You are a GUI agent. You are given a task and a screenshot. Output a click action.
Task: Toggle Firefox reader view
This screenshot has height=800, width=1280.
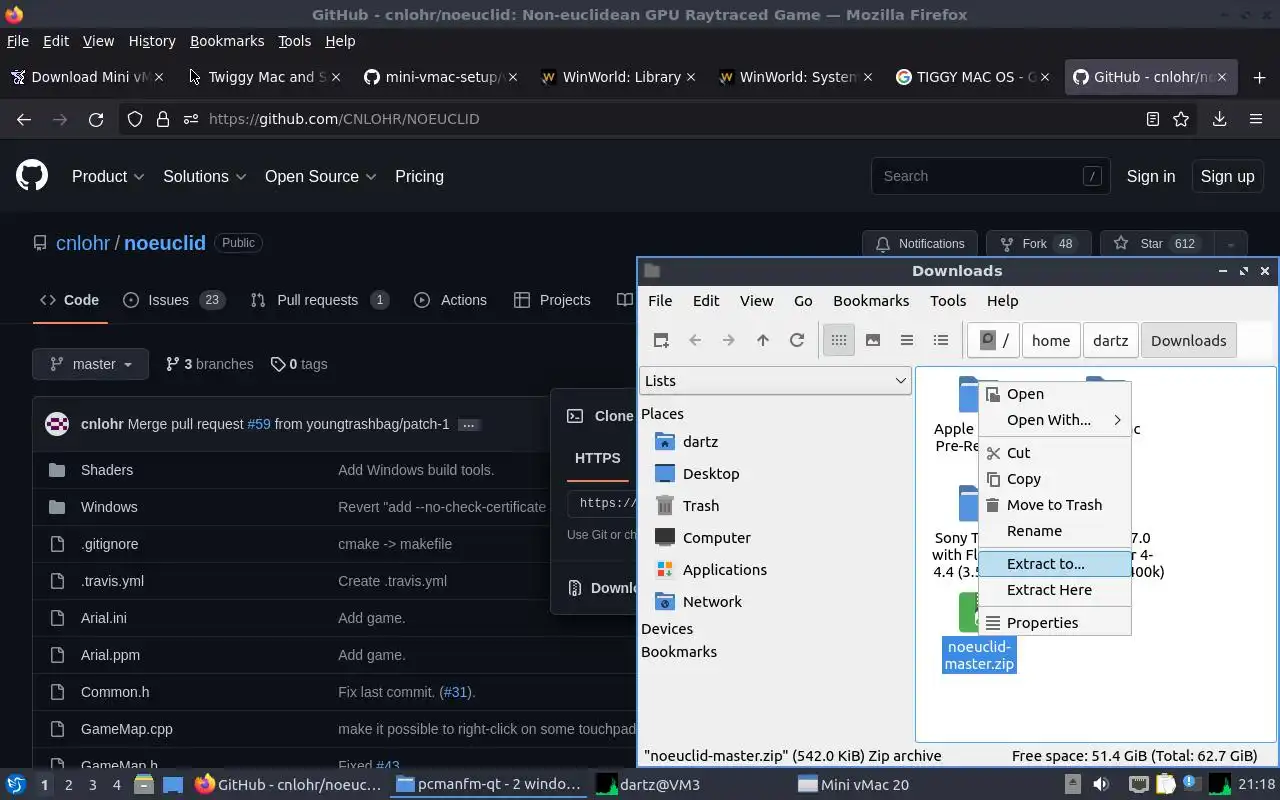pos(1152,119)
